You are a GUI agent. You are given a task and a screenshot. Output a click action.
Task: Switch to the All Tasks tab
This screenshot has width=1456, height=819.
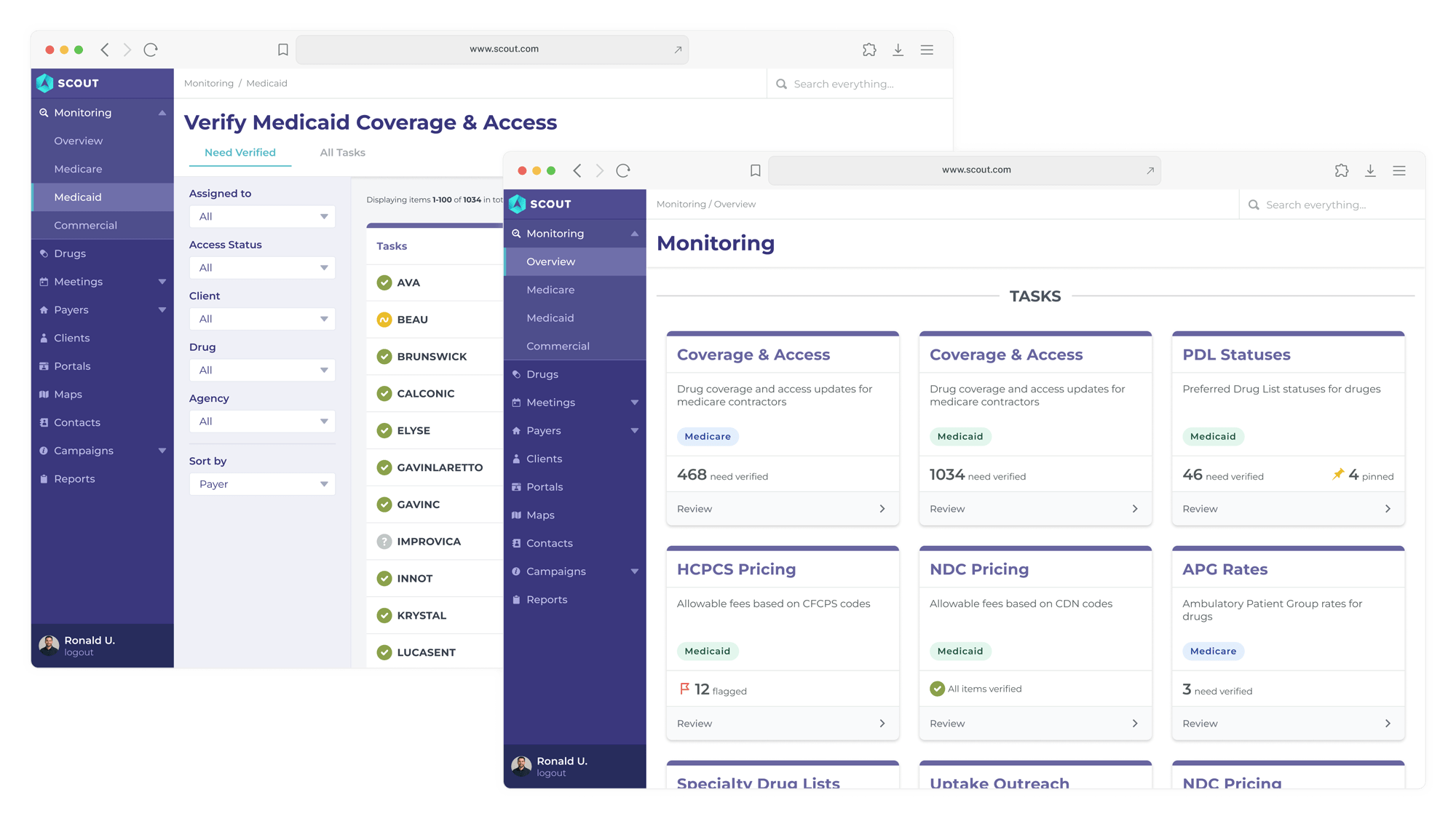(x=342, y=152)
